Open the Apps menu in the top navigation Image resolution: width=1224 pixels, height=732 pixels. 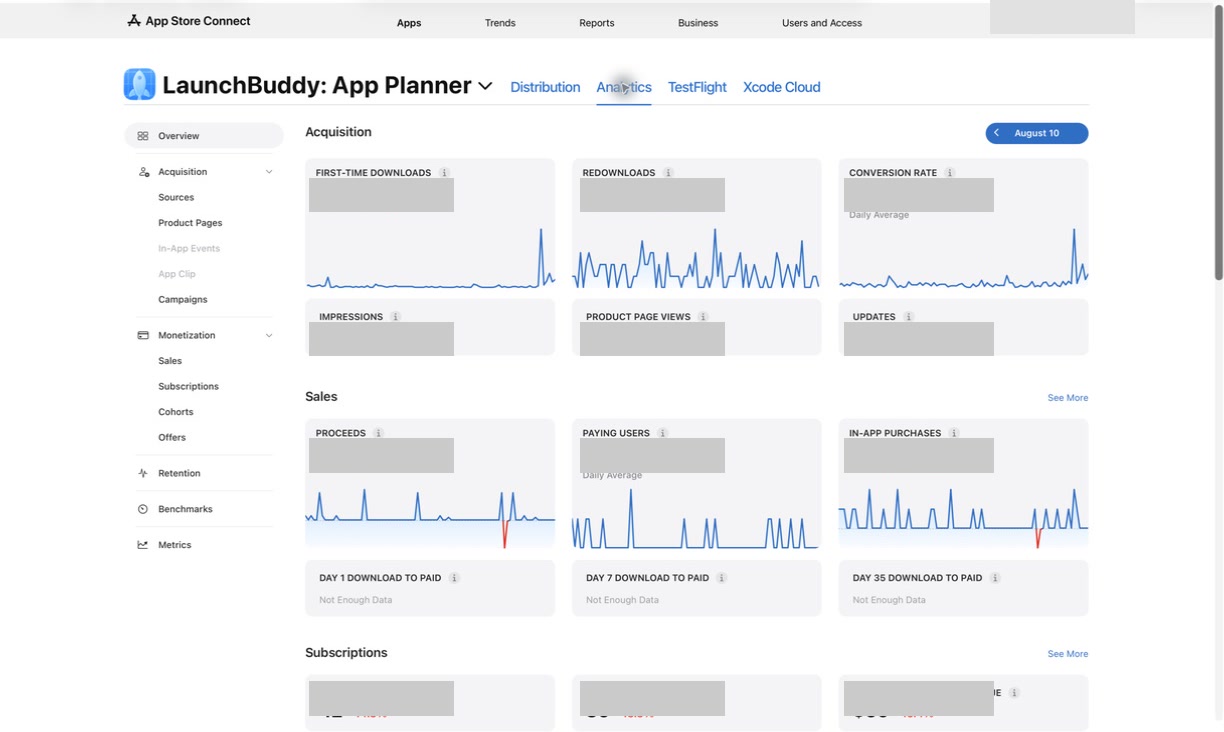click(x=409, y=23)
